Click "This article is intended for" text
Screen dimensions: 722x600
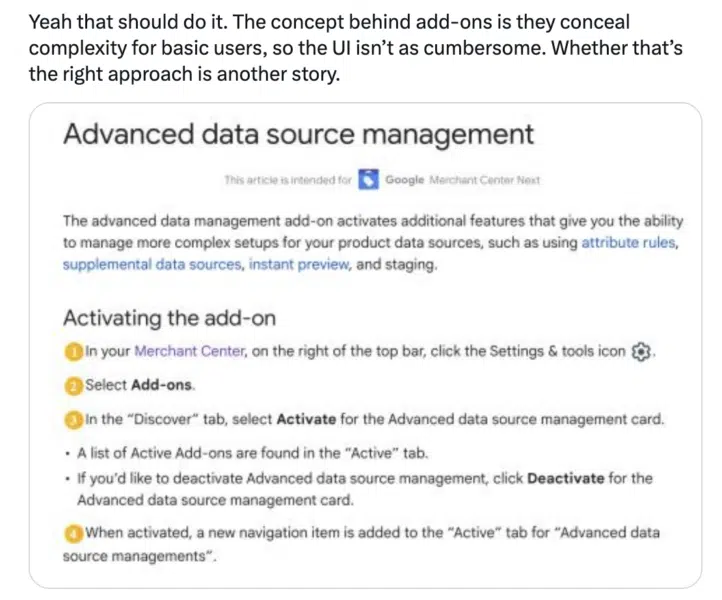click(288, 181)
